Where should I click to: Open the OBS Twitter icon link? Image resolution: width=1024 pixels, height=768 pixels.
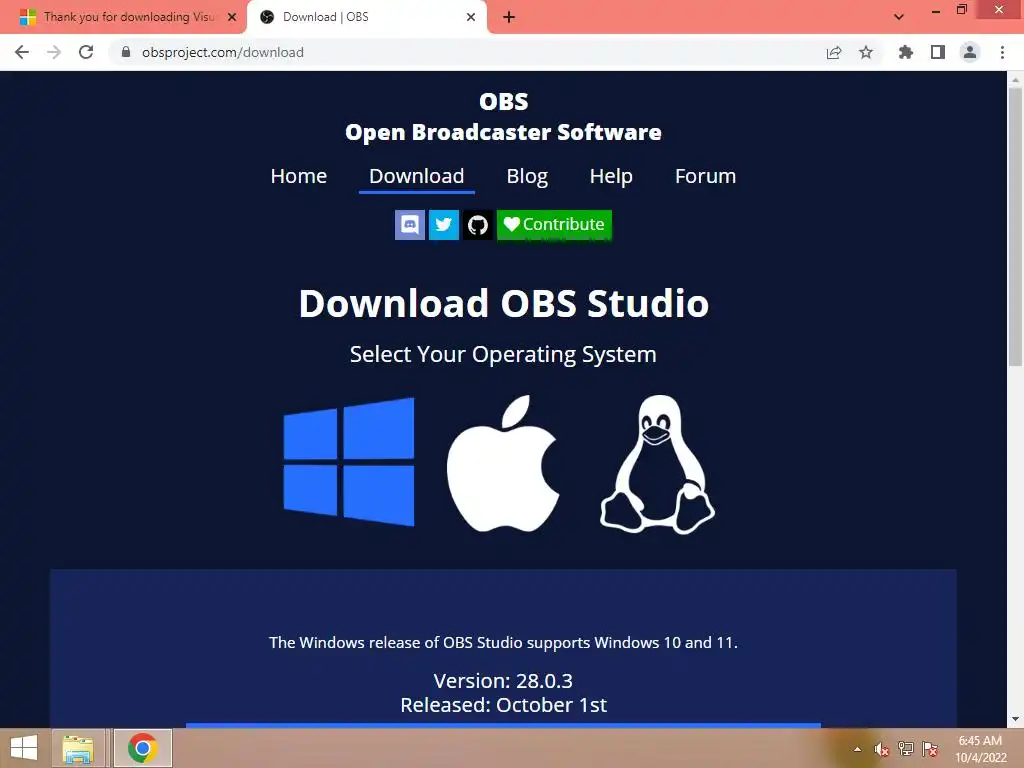click(x=443, y=225)
